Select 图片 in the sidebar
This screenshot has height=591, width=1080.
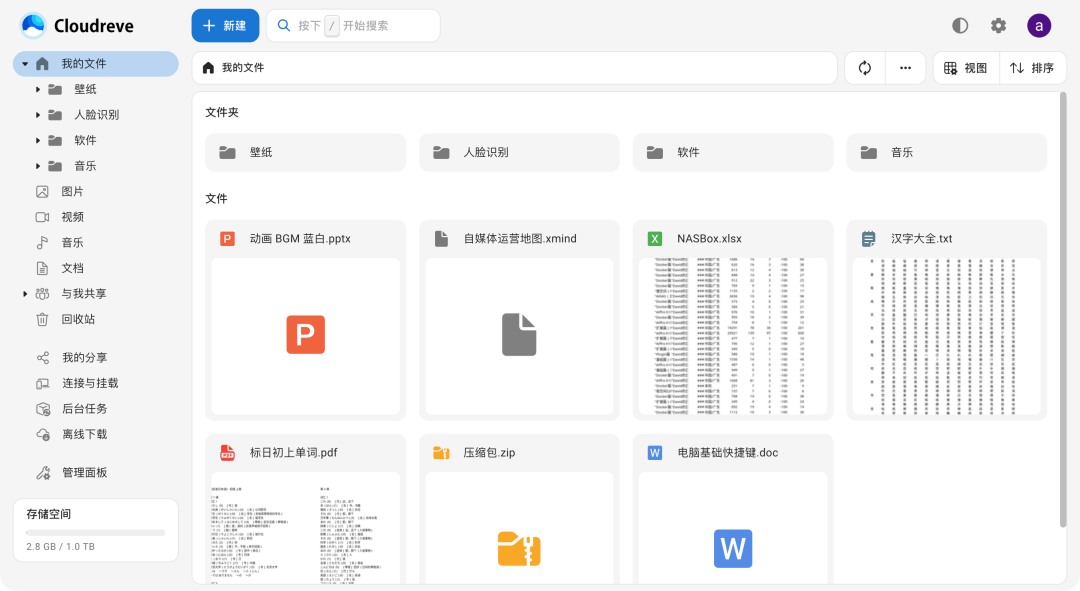click(x=72, y=191)
